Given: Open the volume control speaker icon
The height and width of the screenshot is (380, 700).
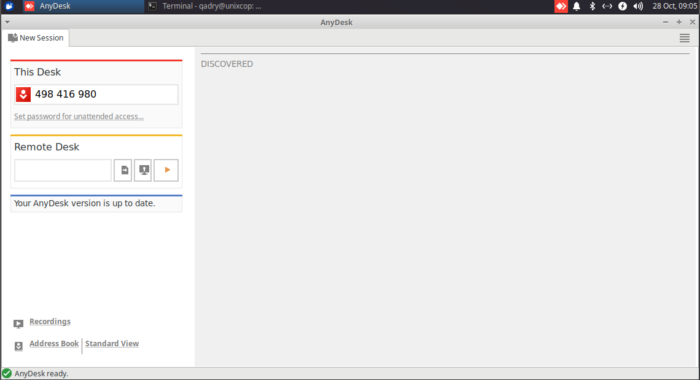Looking at the screenshot, I should pos(638,6).
